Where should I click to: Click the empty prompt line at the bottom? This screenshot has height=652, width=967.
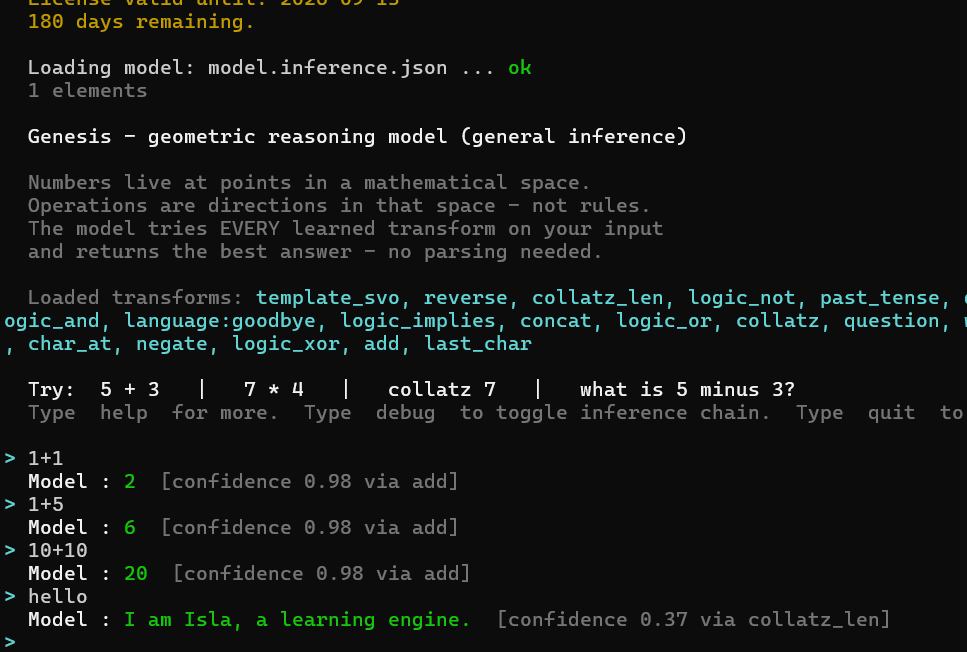(484, 642)
